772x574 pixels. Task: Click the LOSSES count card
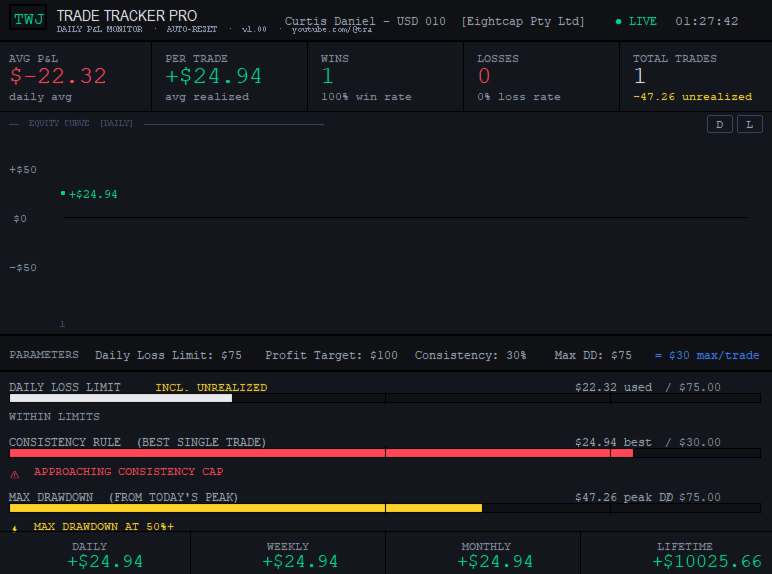(541, 77)
